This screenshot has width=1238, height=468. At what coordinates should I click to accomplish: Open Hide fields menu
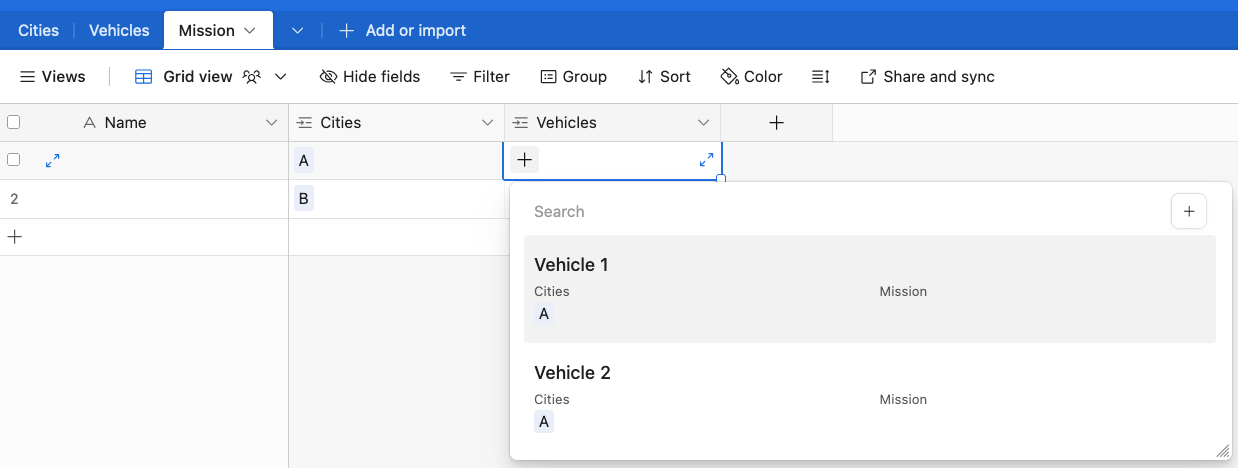coord(370,76)
